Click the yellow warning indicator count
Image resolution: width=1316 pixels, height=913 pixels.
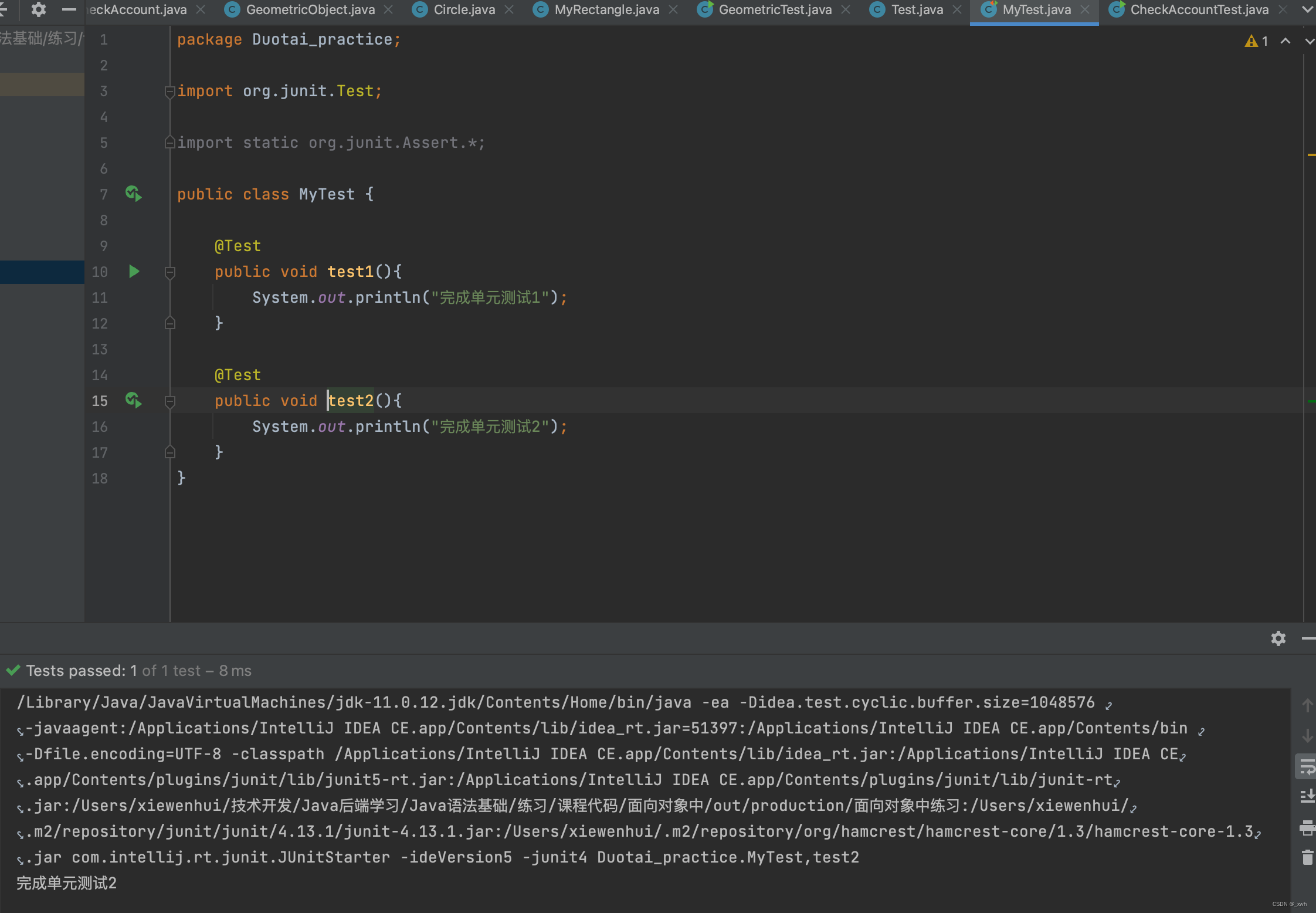tap(1257, 41)
